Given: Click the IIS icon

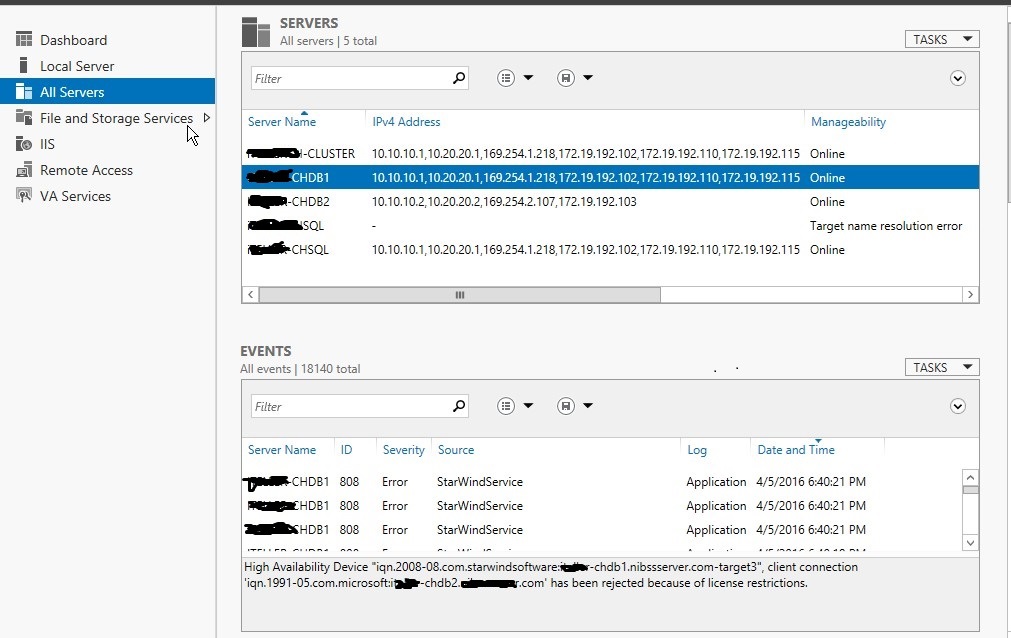Looking at the screenshot, I should click(24, 144).
